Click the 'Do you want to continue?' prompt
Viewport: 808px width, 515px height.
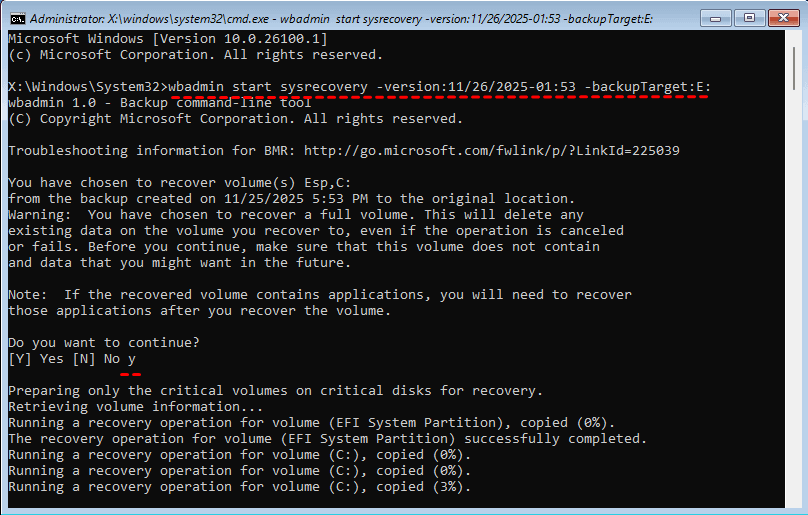(x=103, y=343)
